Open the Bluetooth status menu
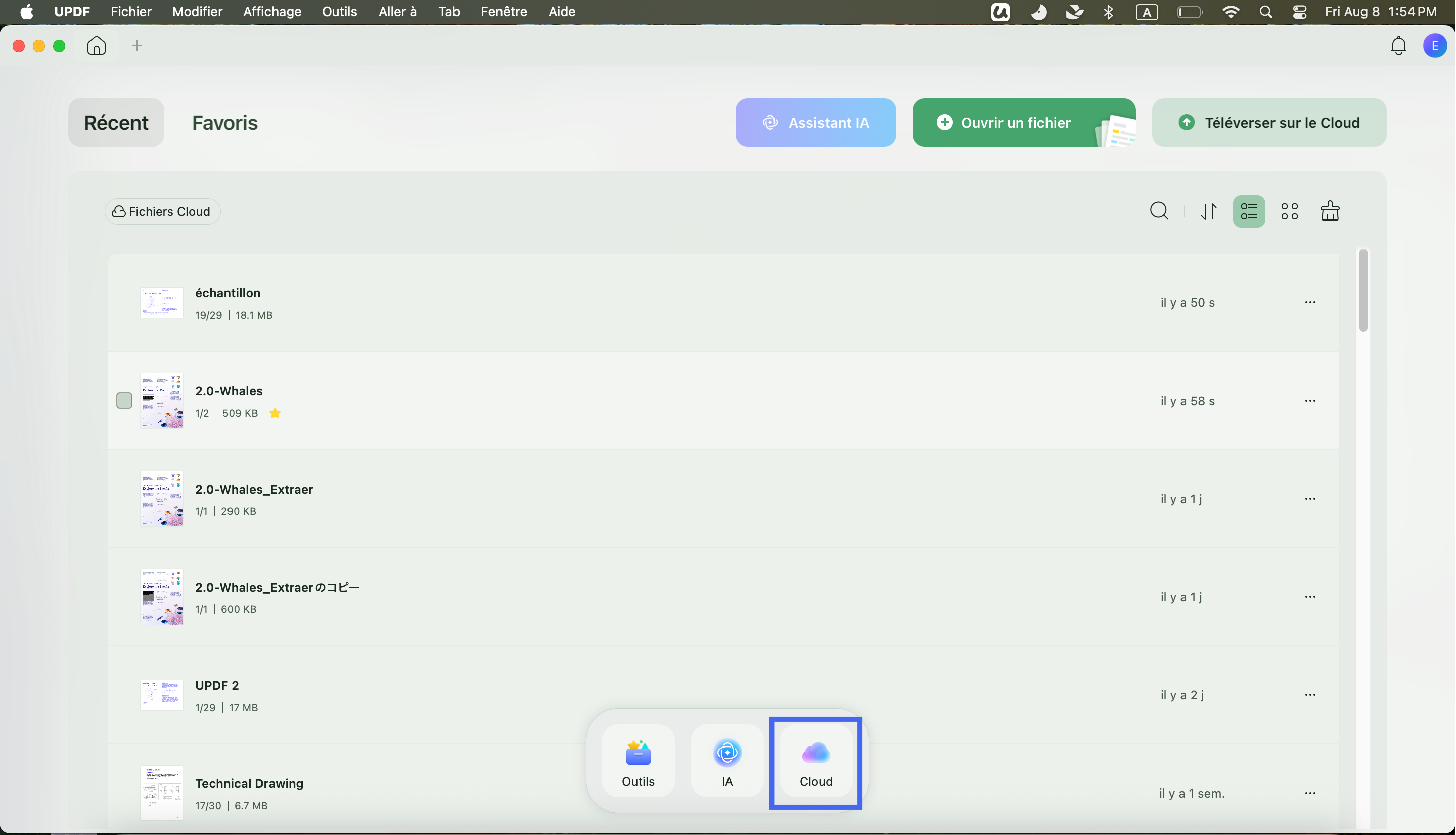Viewport: 1456px width, 835px height. click(x=1109, y=12)
